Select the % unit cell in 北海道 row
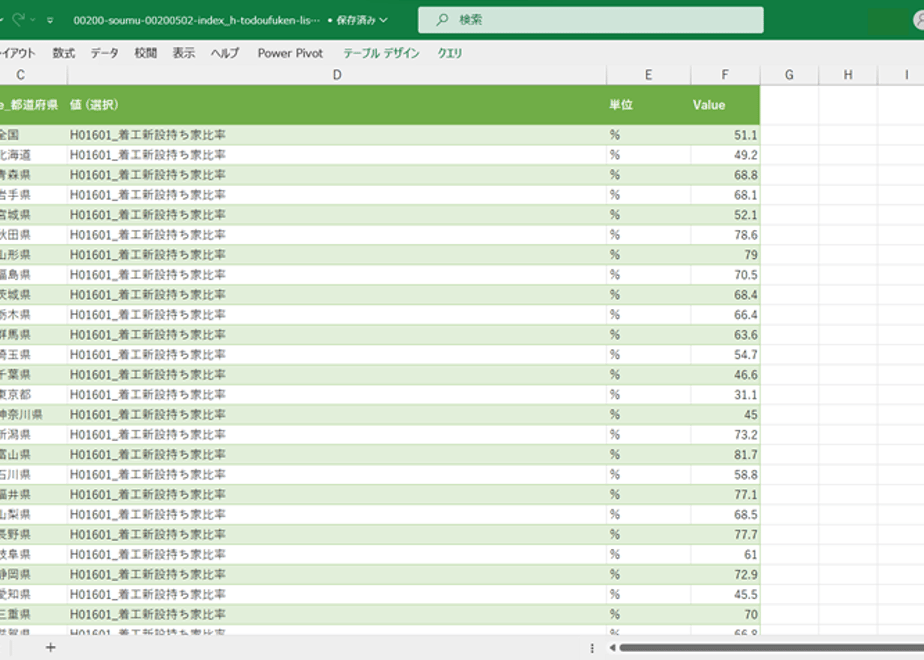Image resolution: width=924 pixels, height=660 pixels. [x=648, y=155]
